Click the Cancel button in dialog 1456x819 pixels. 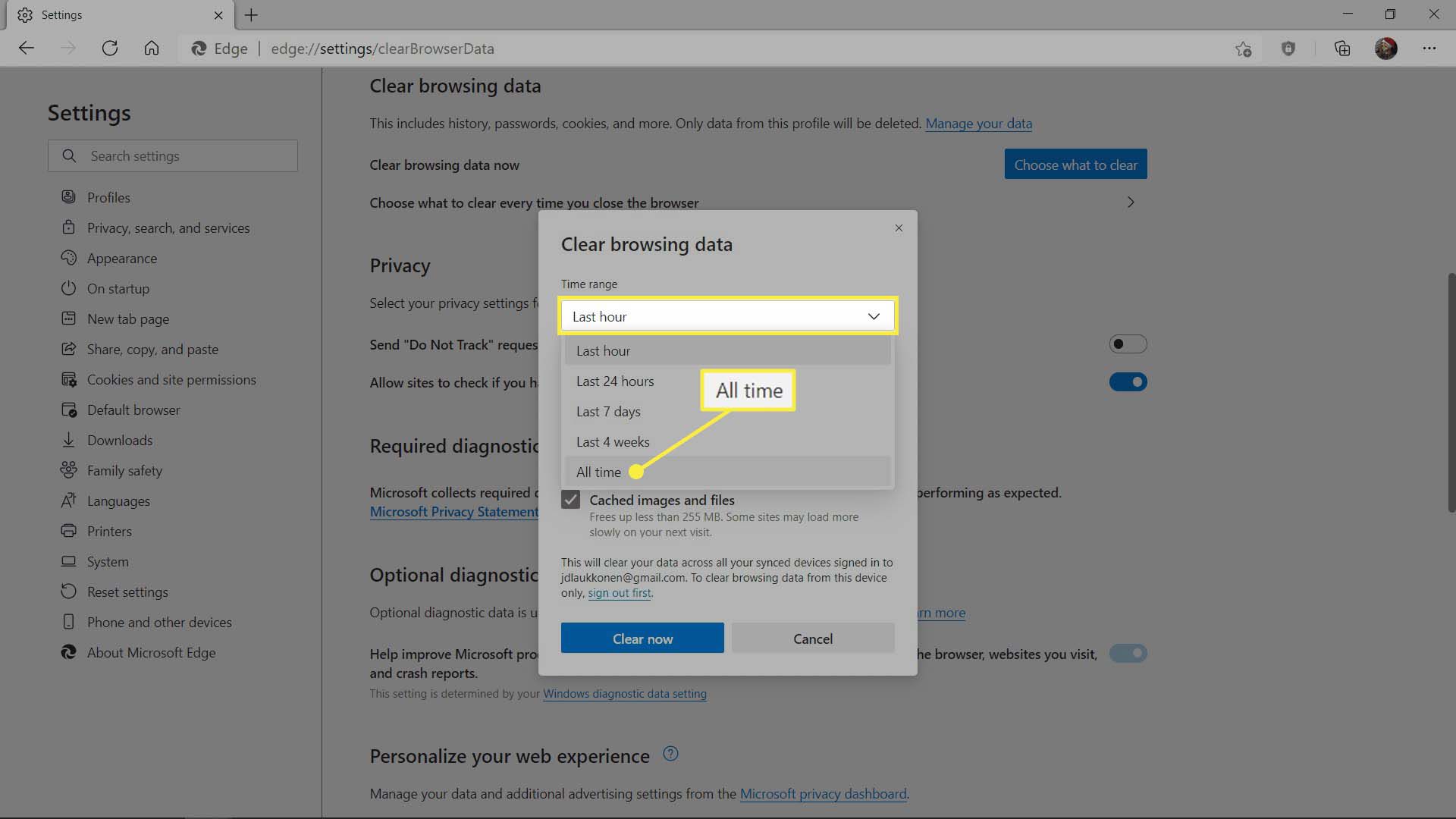click(x=813, y=639)
